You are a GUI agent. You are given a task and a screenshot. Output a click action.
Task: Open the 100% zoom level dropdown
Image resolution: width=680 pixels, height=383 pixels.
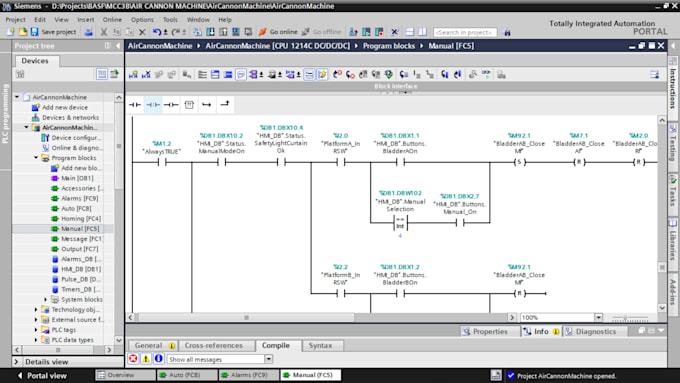tap(598, 318)
